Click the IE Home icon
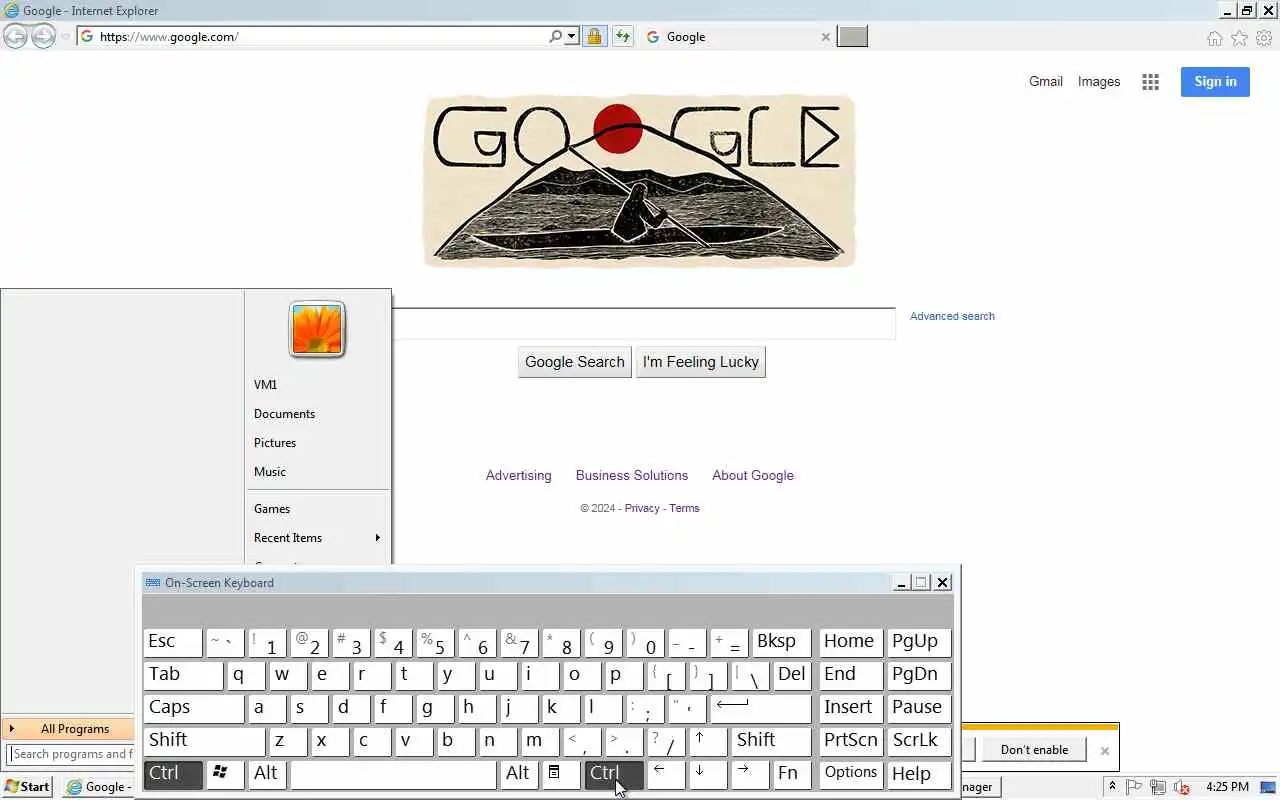1280x800 pixels. (x=1214, y=38)
